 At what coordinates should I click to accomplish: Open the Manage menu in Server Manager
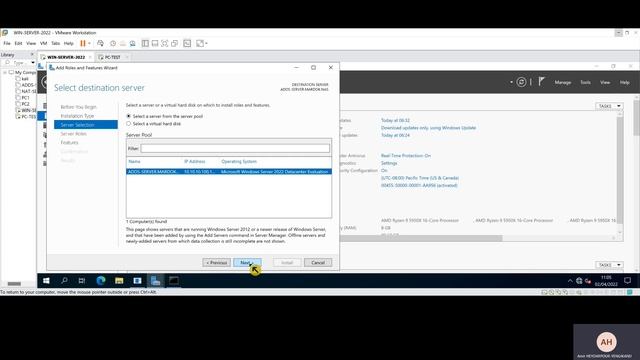pos(562,82)
